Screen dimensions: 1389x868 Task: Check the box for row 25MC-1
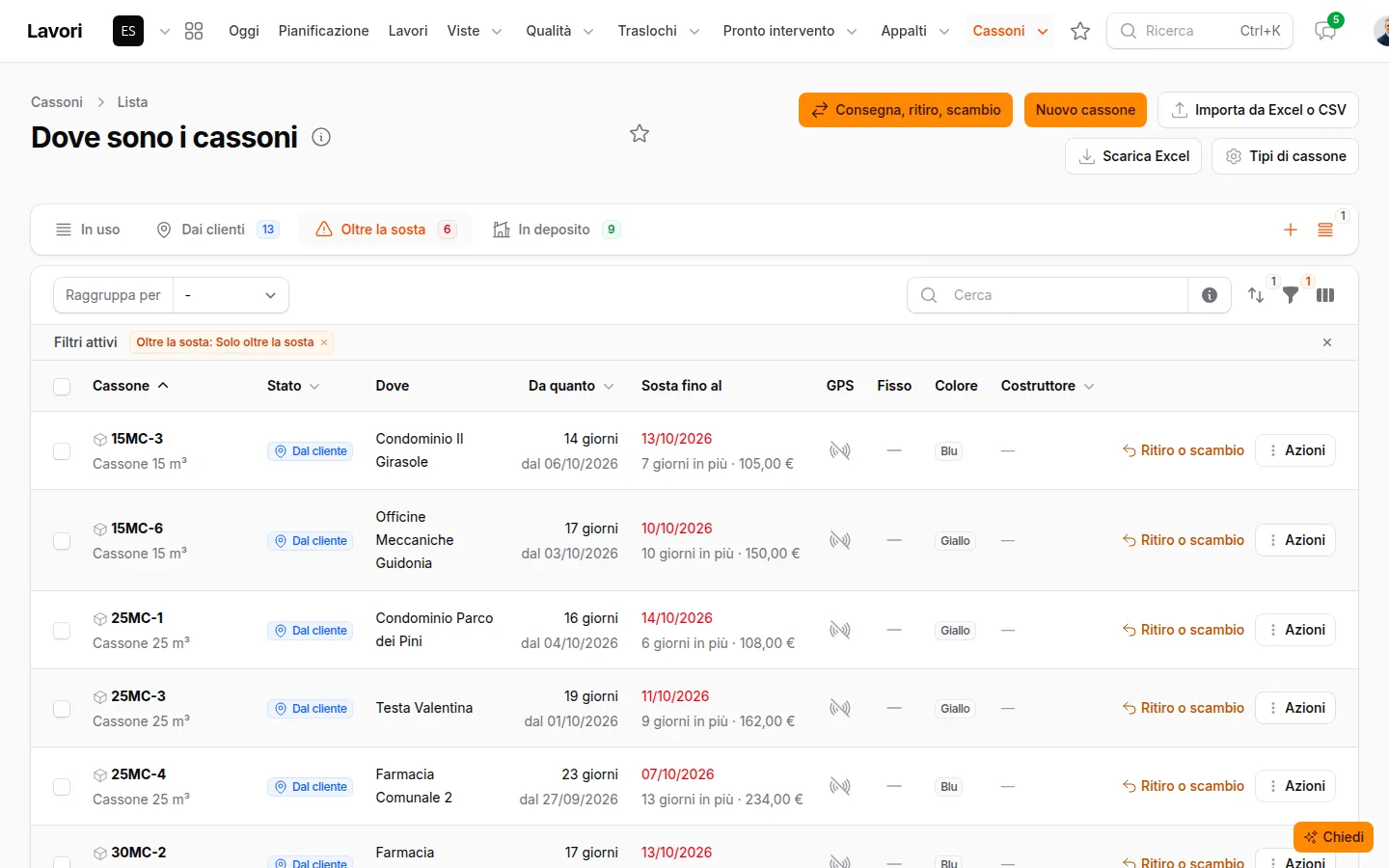[62, 631]
